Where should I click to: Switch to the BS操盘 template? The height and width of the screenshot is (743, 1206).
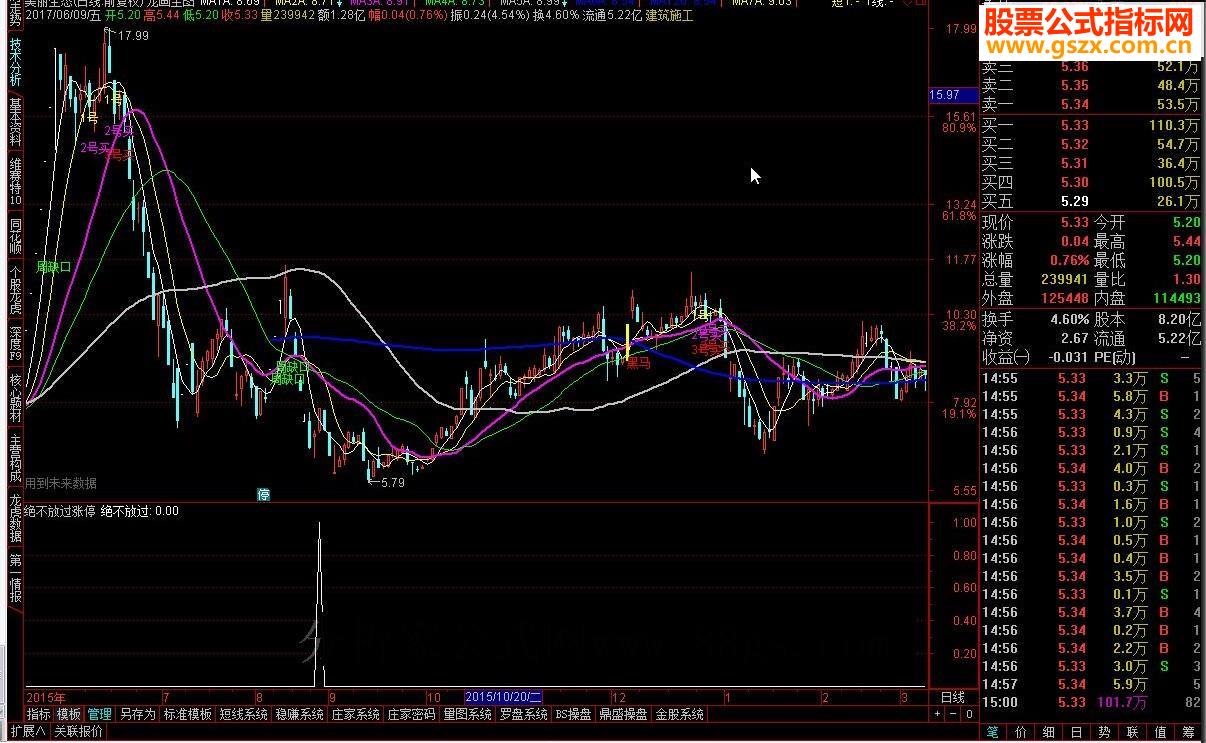pos(574,714)
